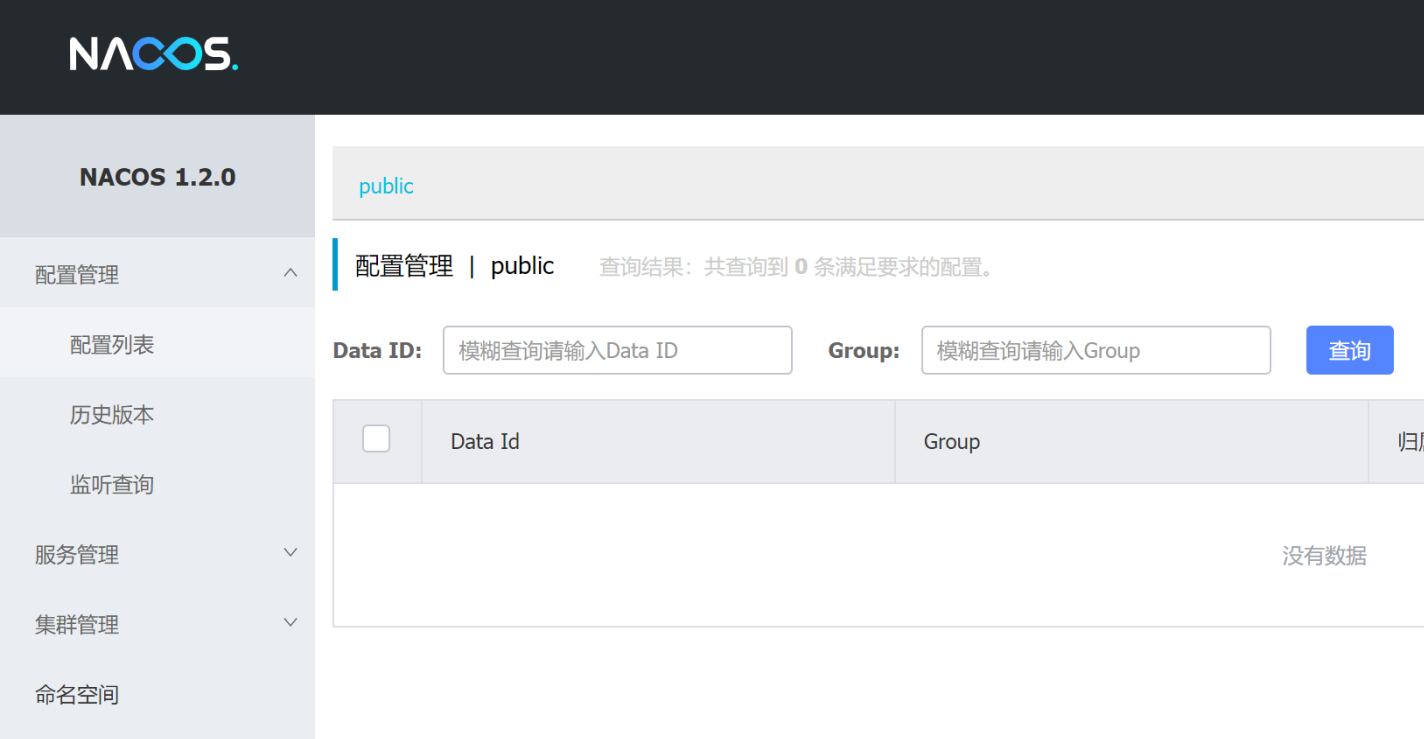Click the 服务管理 menu label
The height and width of the screenshot is (739, 1424).
[77, 555]
